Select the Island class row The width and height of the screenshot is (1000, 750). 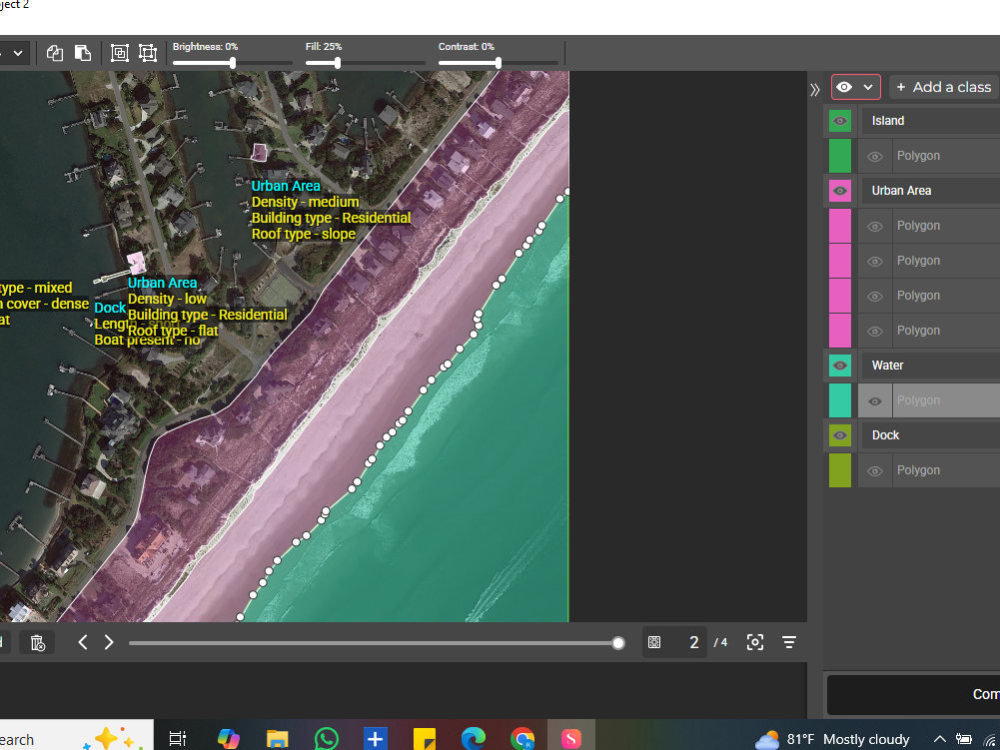[x=930, y=121]
